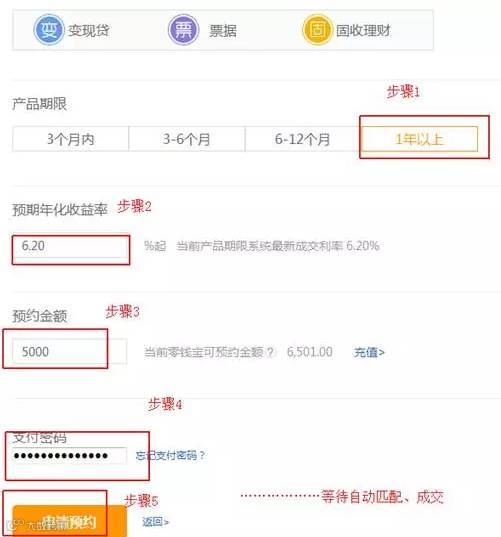The width and height of the screenshot is (501, 537).
Task: Open the question mark help icon beside 可预约金额
Action: 271,352
